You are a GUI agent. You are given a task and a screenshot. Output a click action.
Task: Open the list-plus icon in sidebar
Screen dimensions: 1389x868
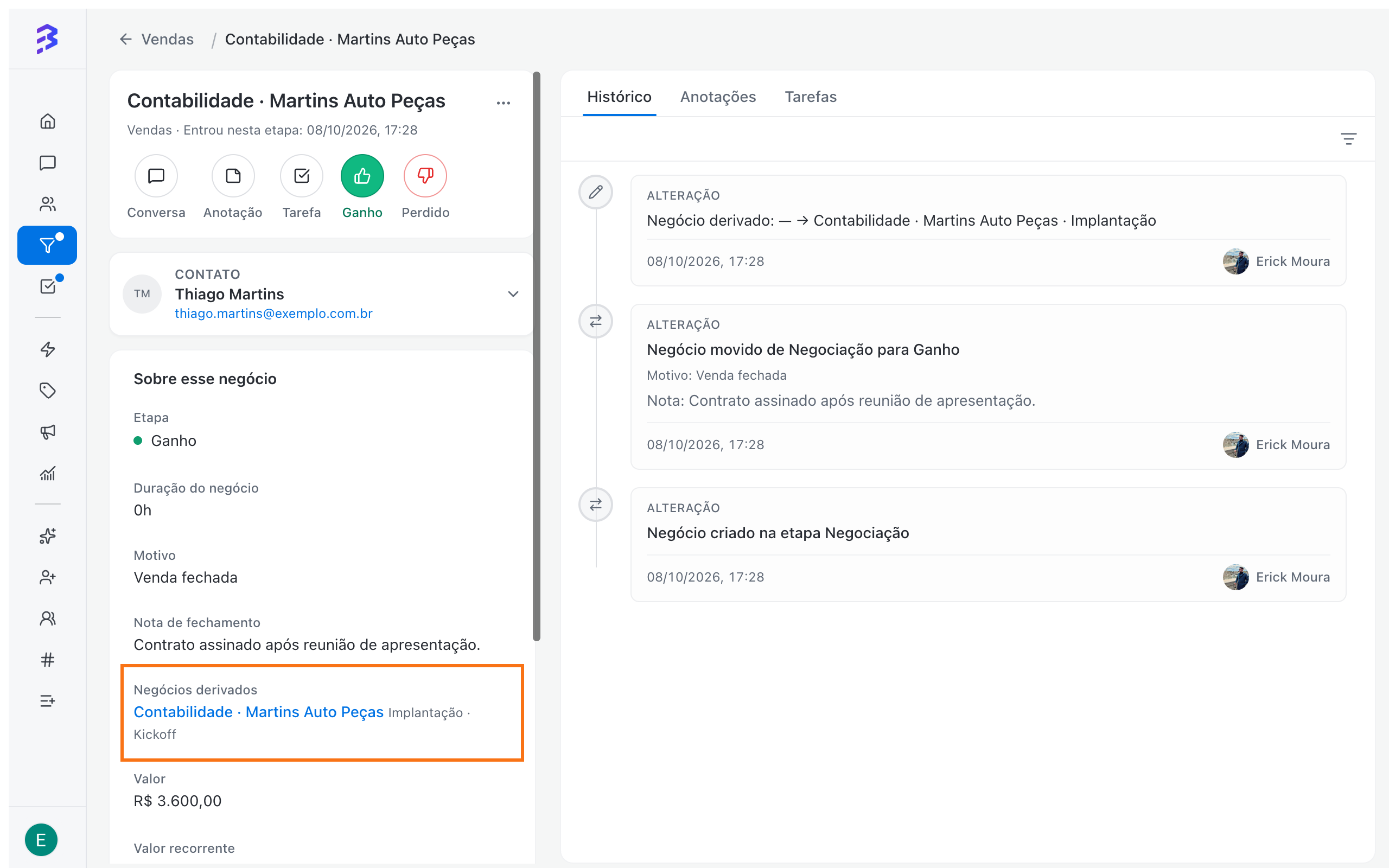(48, 701)
